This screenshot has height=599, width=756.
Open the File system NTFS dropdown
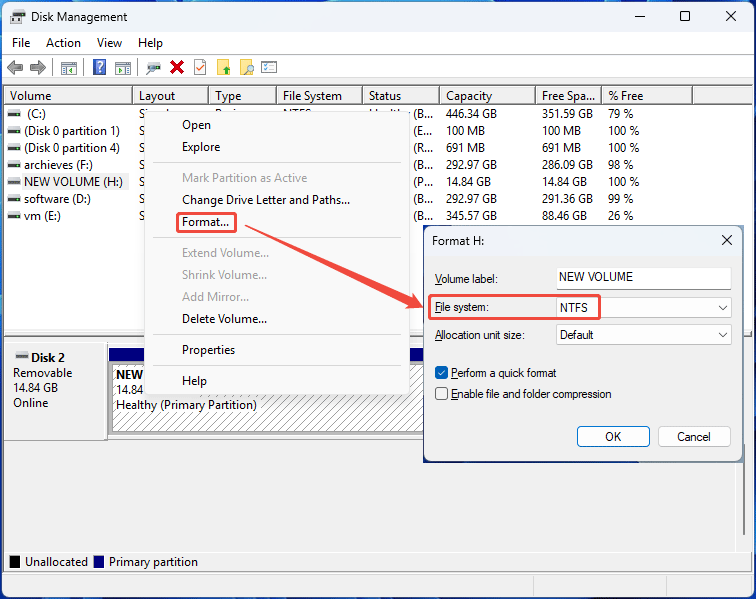644,308
